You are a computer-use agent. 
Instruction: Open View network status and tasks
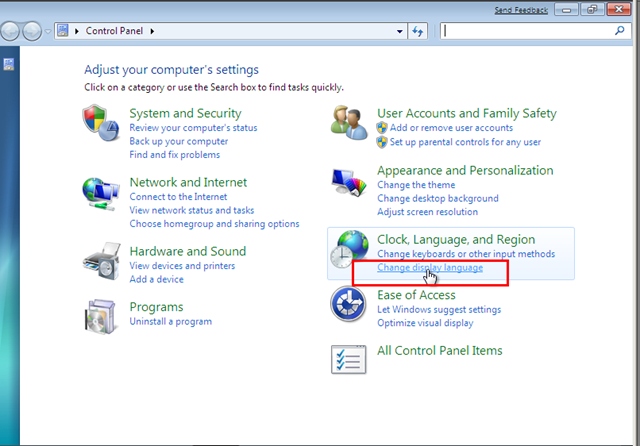tap(191, 210)
